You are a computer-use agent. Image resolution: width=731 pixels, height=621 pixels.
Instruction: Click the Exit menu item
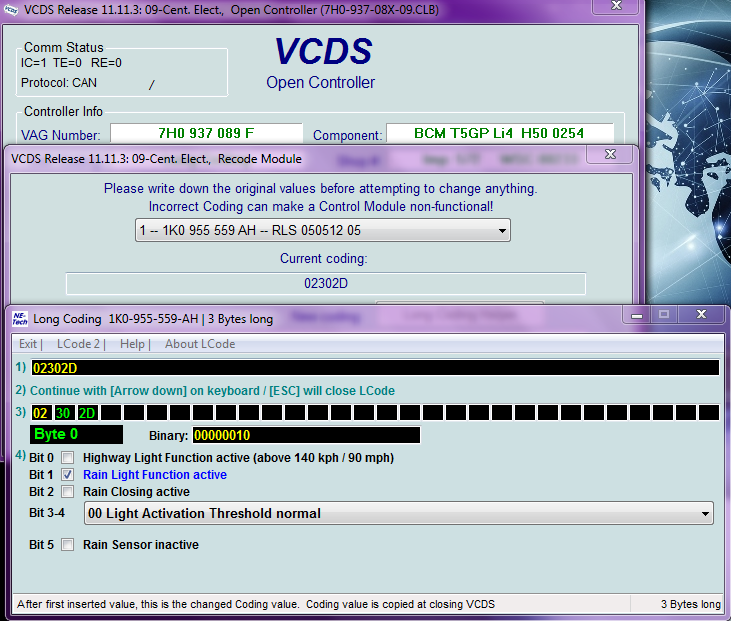[28, 344]
